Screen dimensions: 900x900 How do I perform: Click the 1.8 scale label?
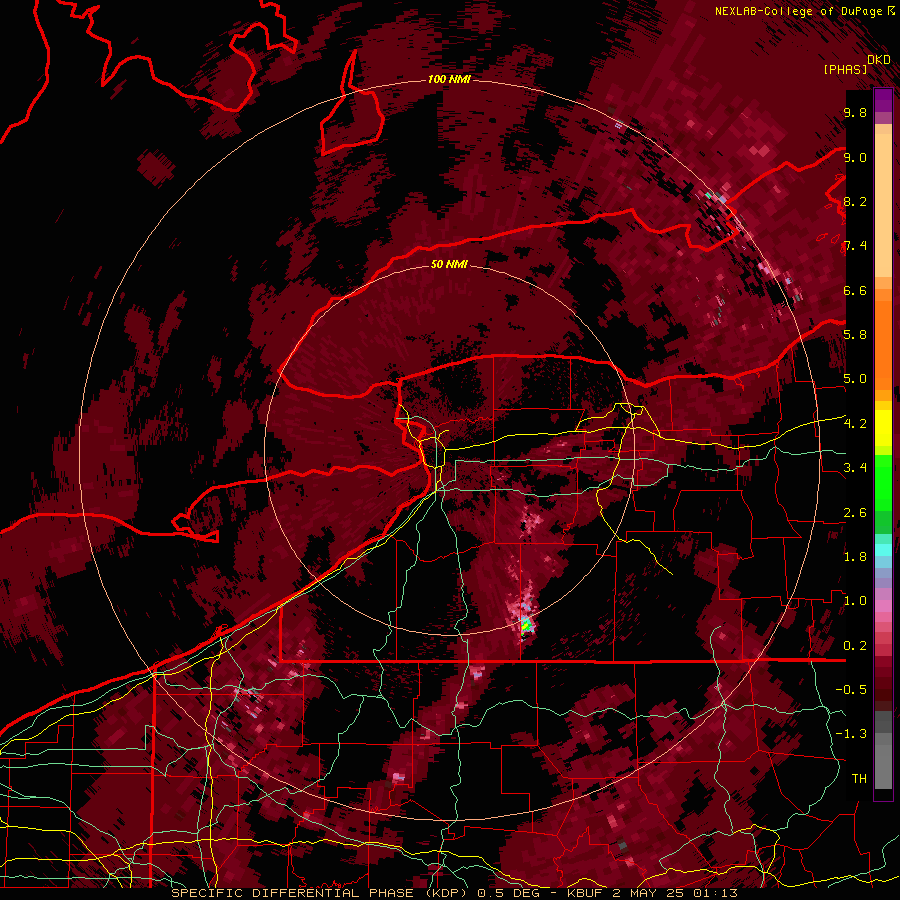click(855, 557)
